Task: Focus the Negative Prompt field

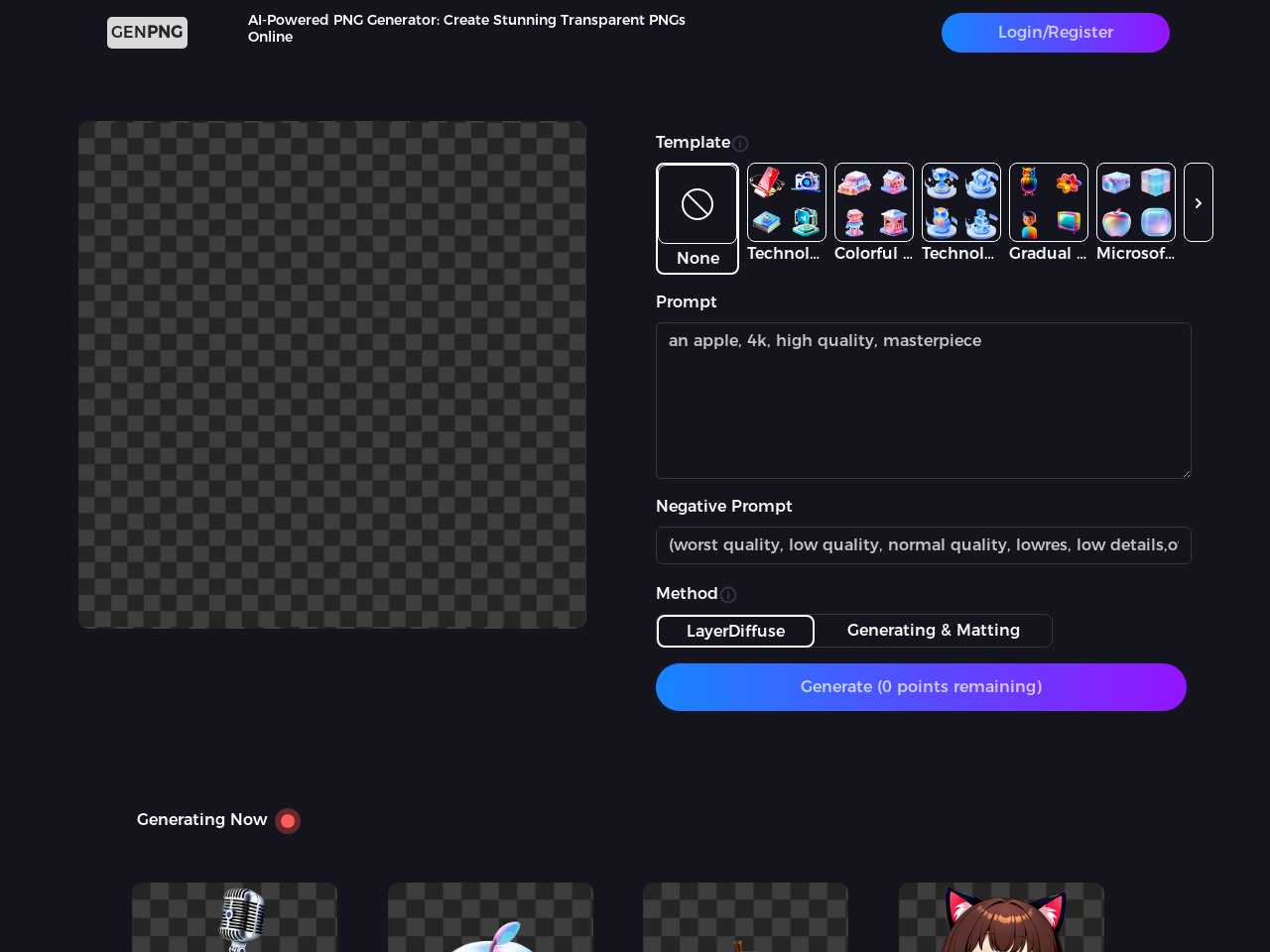Action: tap(923, 545)
